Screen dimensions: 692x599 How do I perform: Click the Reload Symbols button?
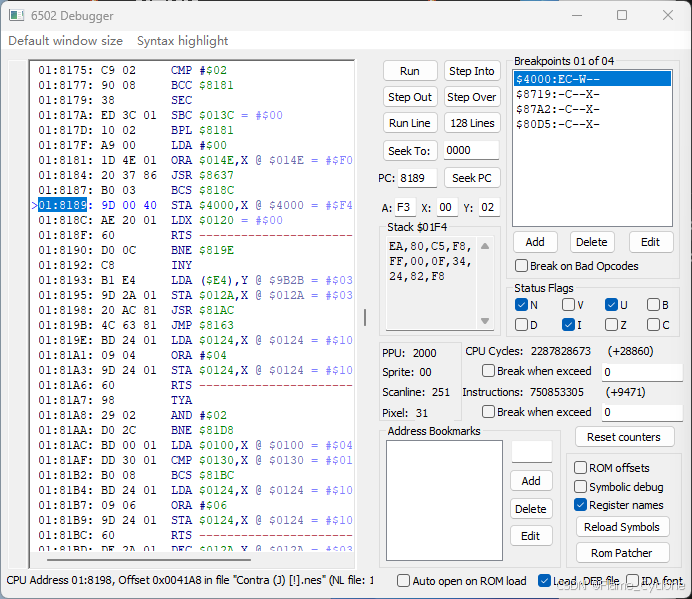pos(622,527)
